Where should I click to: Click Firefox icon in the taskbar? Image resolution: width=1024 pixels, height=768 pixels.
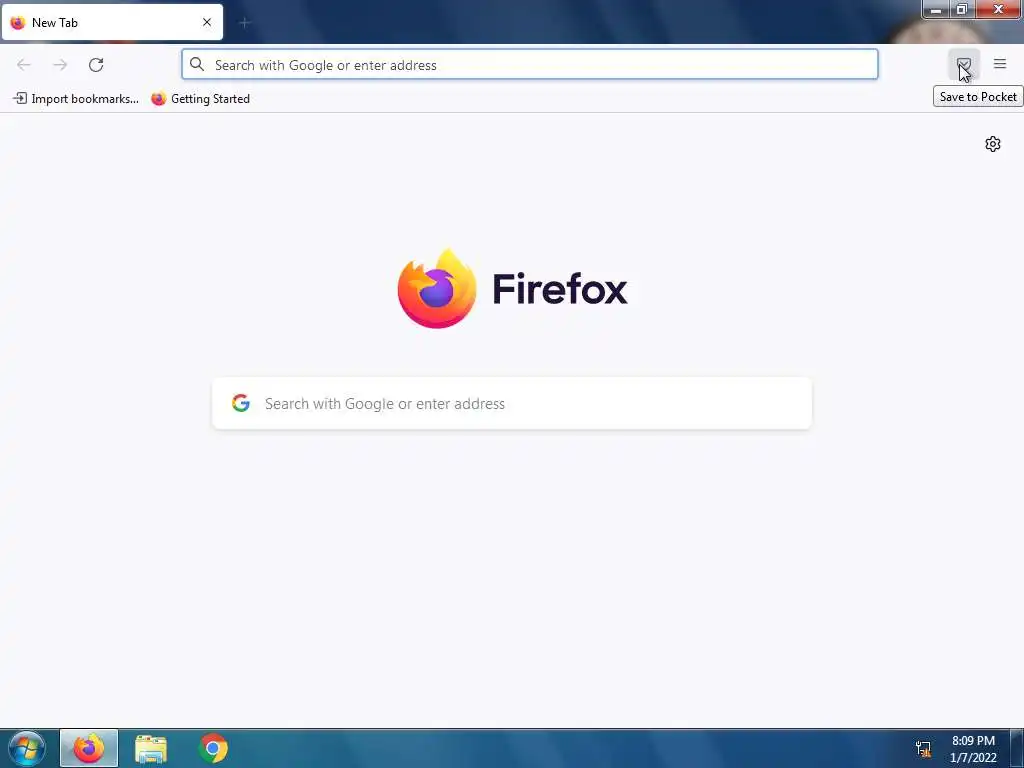point(89,748)
